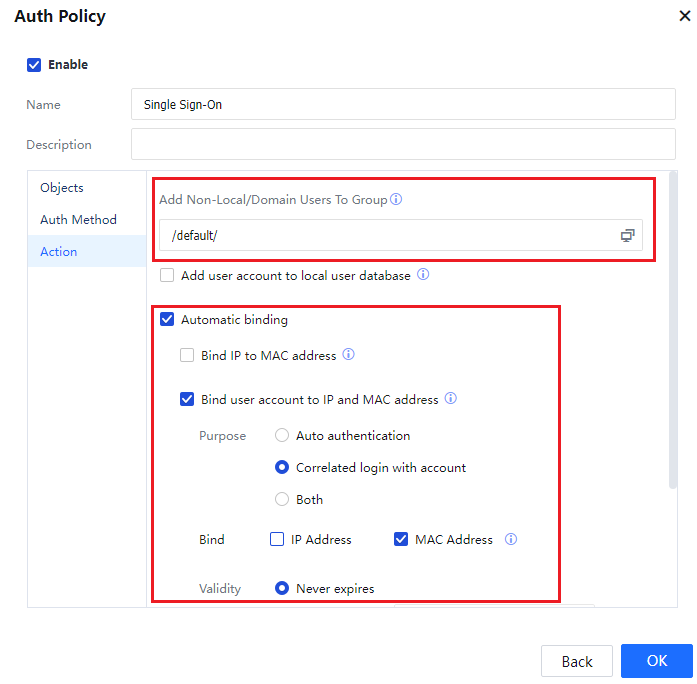Viewport: 697px width, 684px height.
Task: Click info icon beside Bind IP to MAC address
Action: click(348, 355)
